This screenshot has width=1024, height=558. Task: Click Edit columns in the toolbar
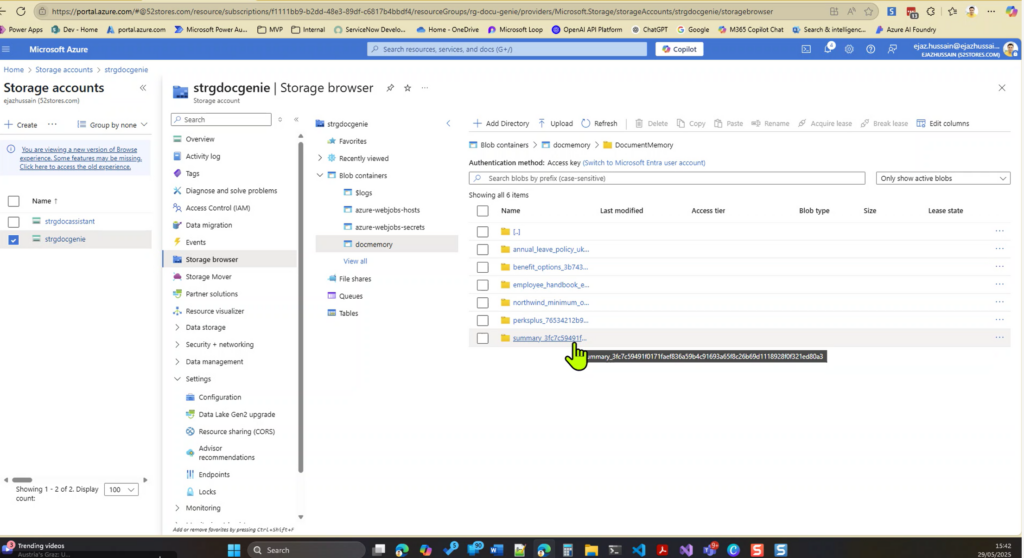942,123
